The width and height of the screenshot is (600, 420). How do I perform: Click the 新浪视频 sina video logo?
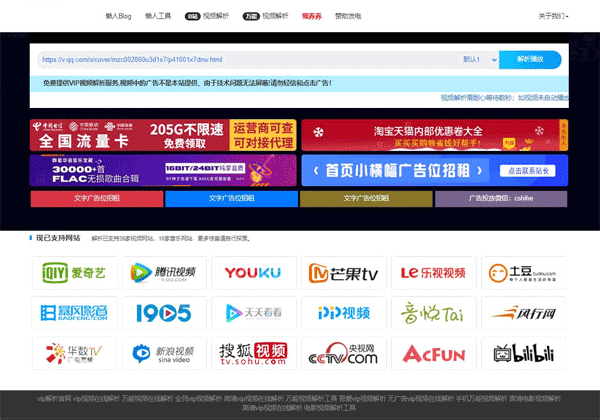point(165,353)
